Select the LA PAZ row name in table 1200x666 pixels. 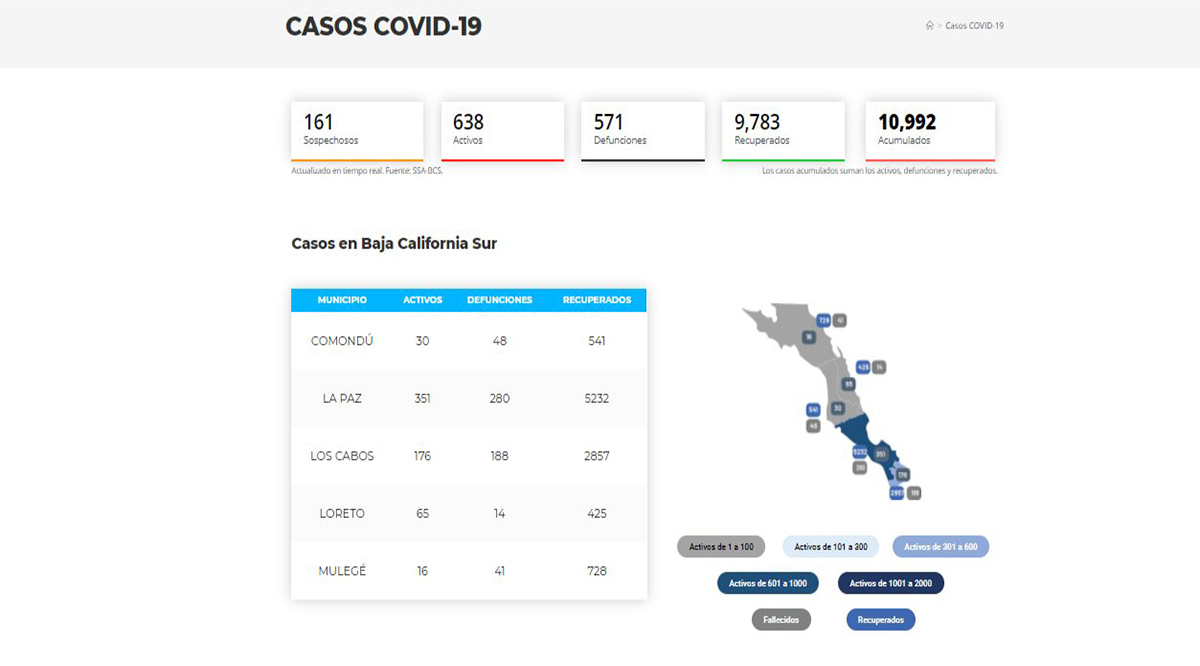click(x=342, y=398)
